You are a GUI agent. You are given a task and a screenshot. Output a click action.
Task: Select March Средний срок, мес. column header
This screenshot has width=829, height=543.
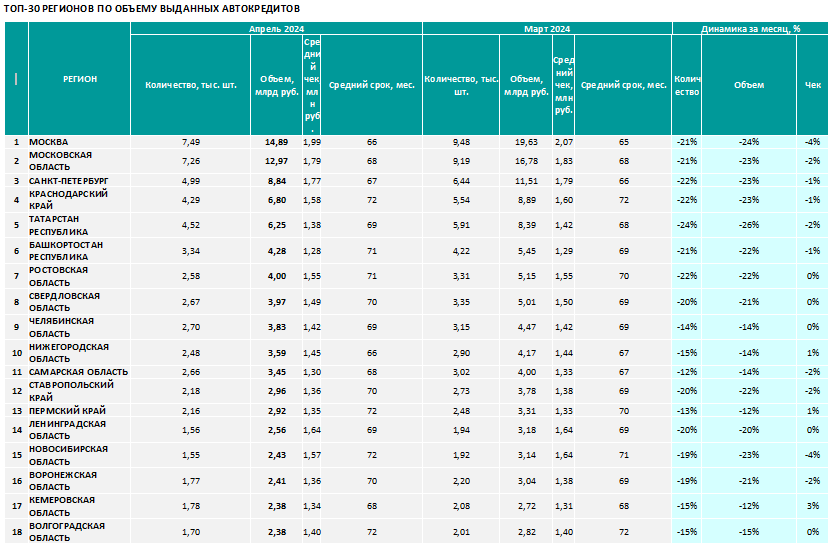click(x=623, y=85)
